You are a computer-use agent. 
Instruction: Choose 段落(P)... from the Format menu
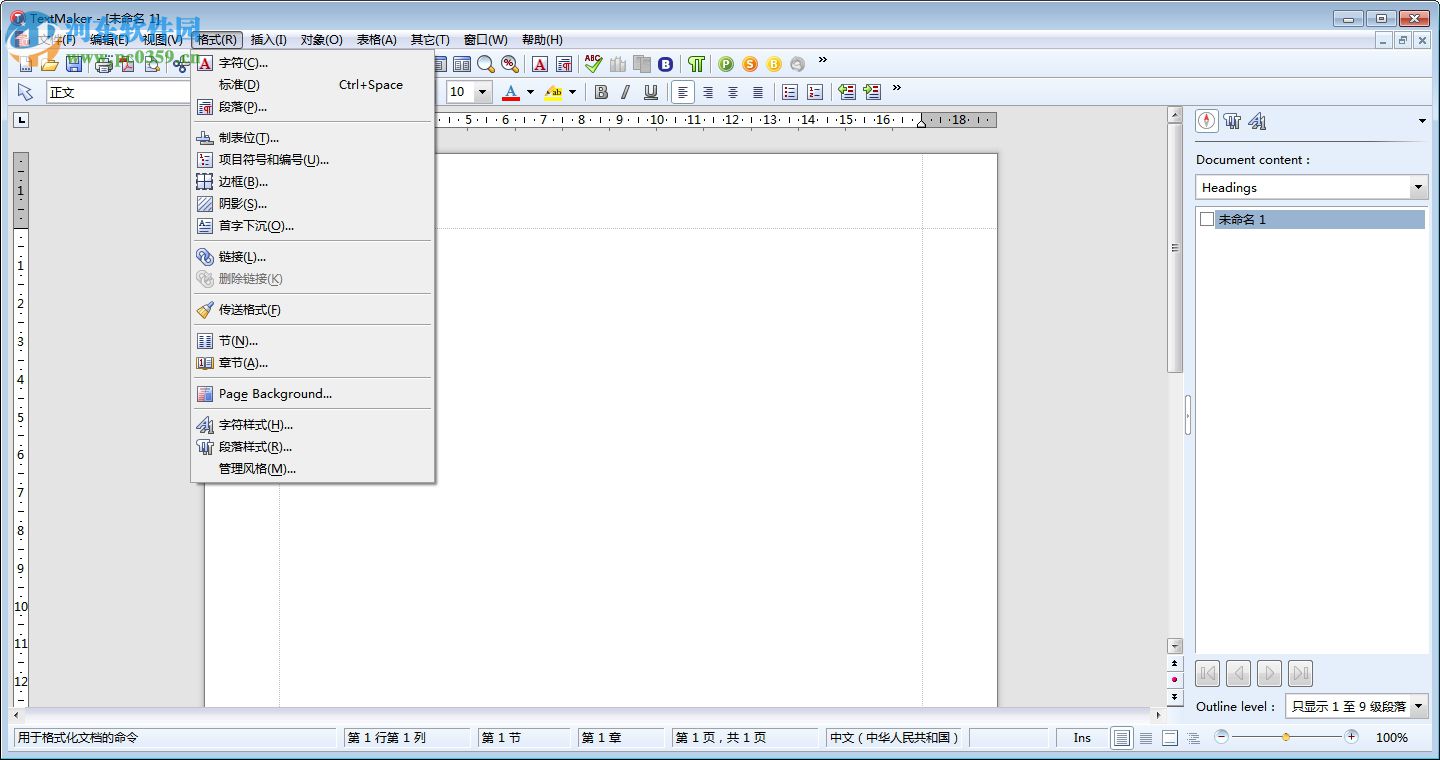coord(243,107)
